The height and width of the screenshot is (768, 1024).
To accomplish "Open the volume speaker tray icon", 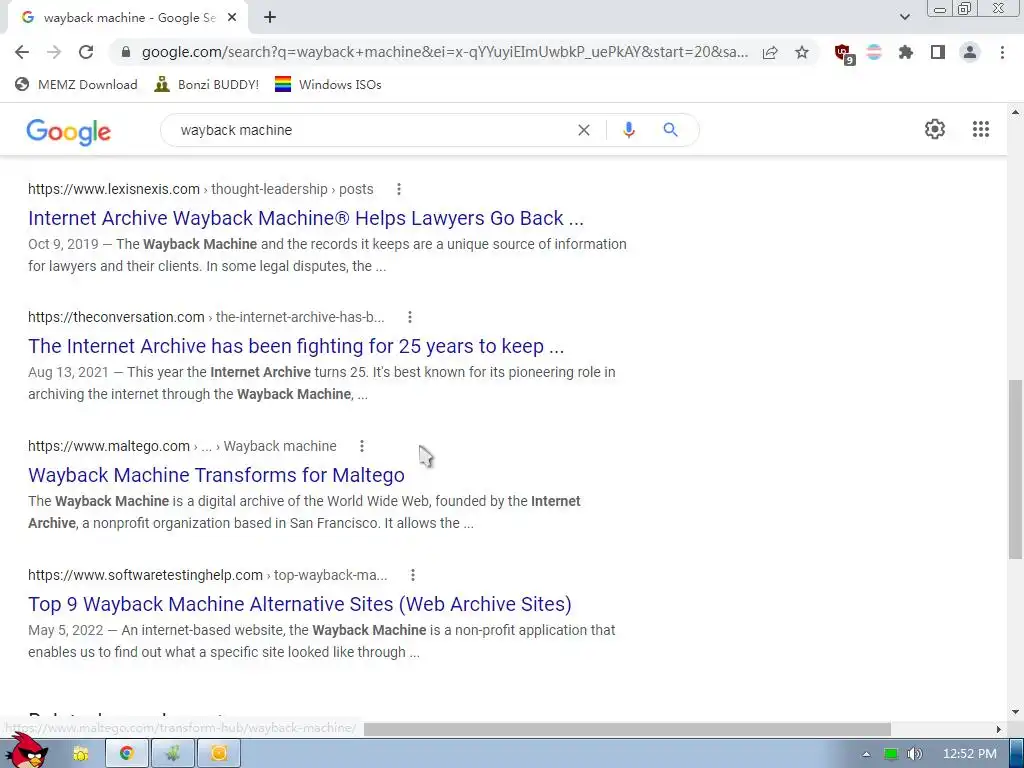I will point(914,754).
